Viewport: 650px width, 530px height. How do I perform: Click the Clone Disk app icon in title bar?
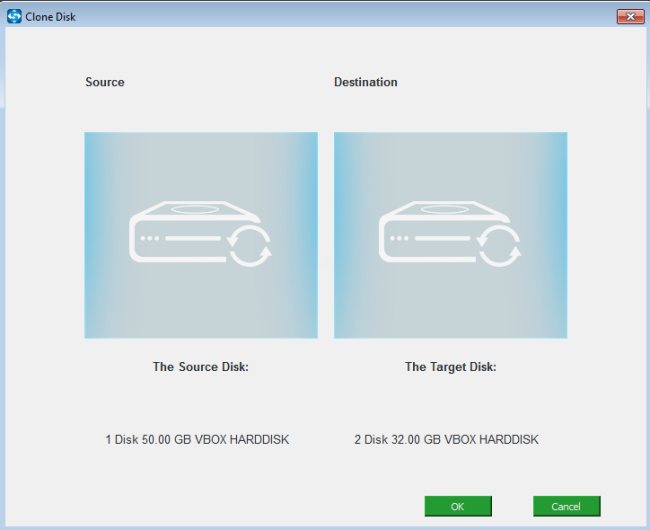pyautogui.click(x=14, y=16)
